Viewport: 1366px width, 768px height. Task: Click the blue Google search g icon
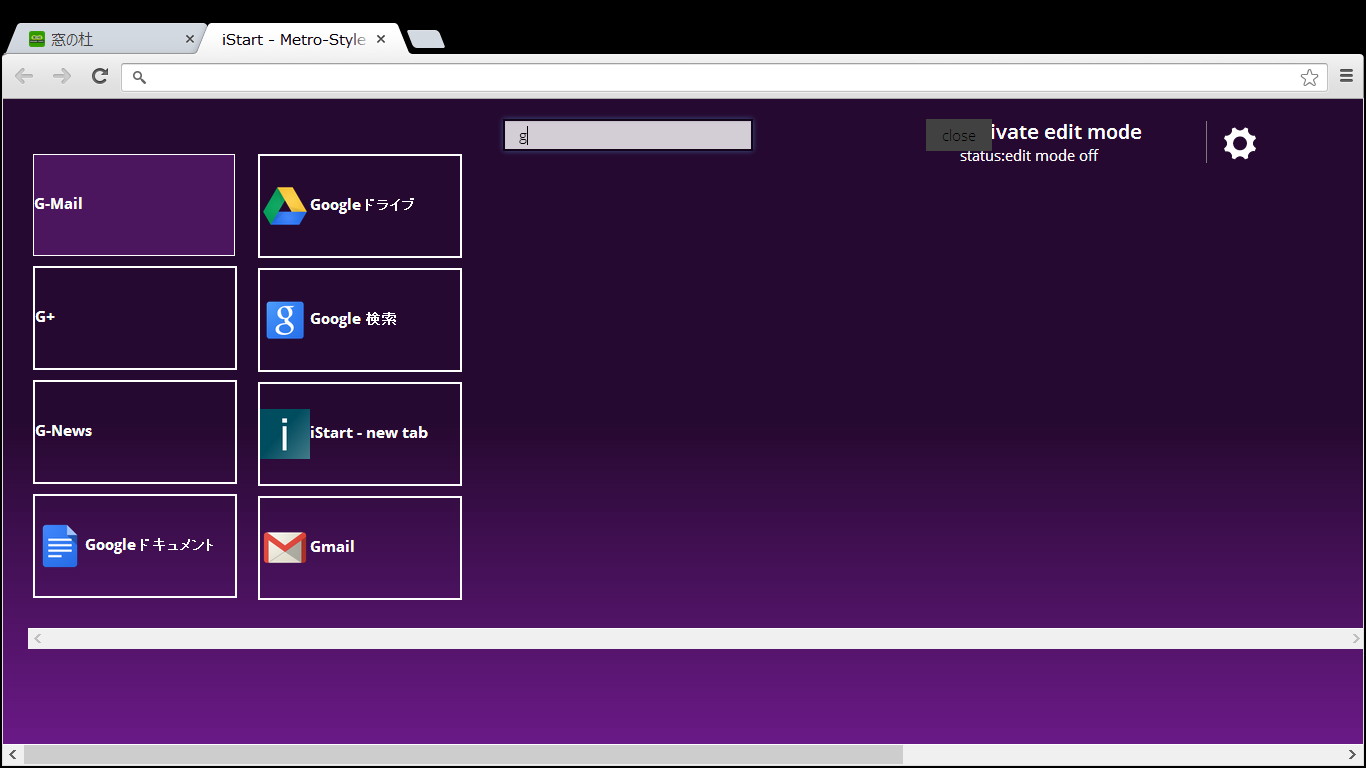click(x=285, y=320)
